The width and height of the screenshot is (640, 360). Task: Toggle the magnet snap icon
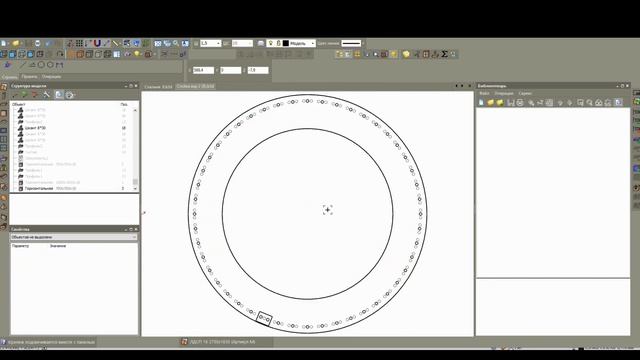click(97, 43)
